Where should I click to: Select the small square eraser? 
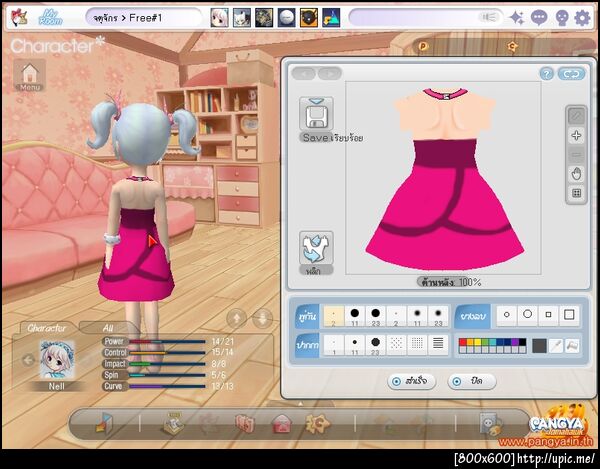click(x=548, y=315)
